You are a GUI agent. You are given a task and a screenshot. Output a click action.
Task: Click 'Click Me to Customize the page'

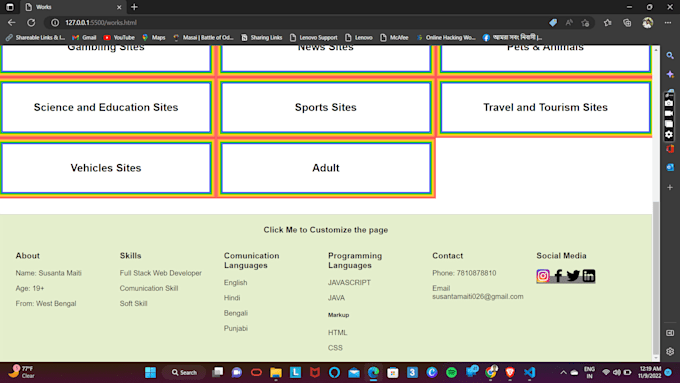click(326, 230)
